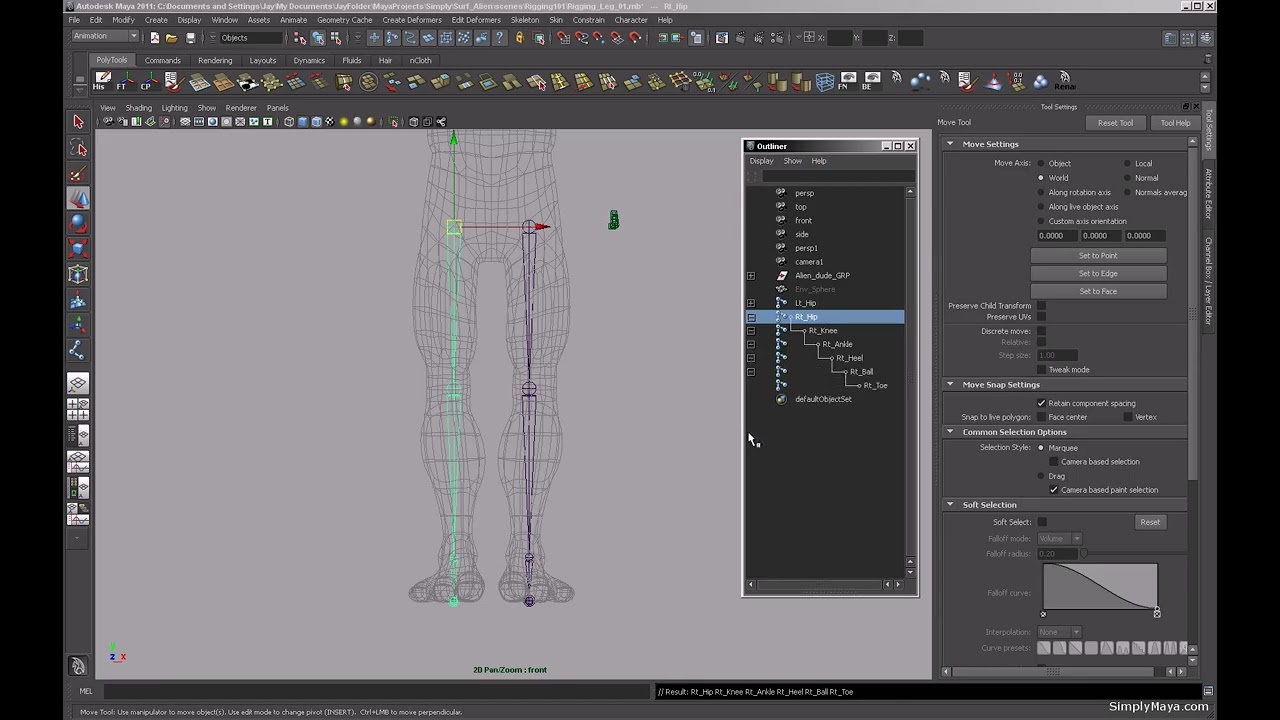Click Set to Point button
This screenshot has height=720, width=1280.
[x=1098, y=255]
